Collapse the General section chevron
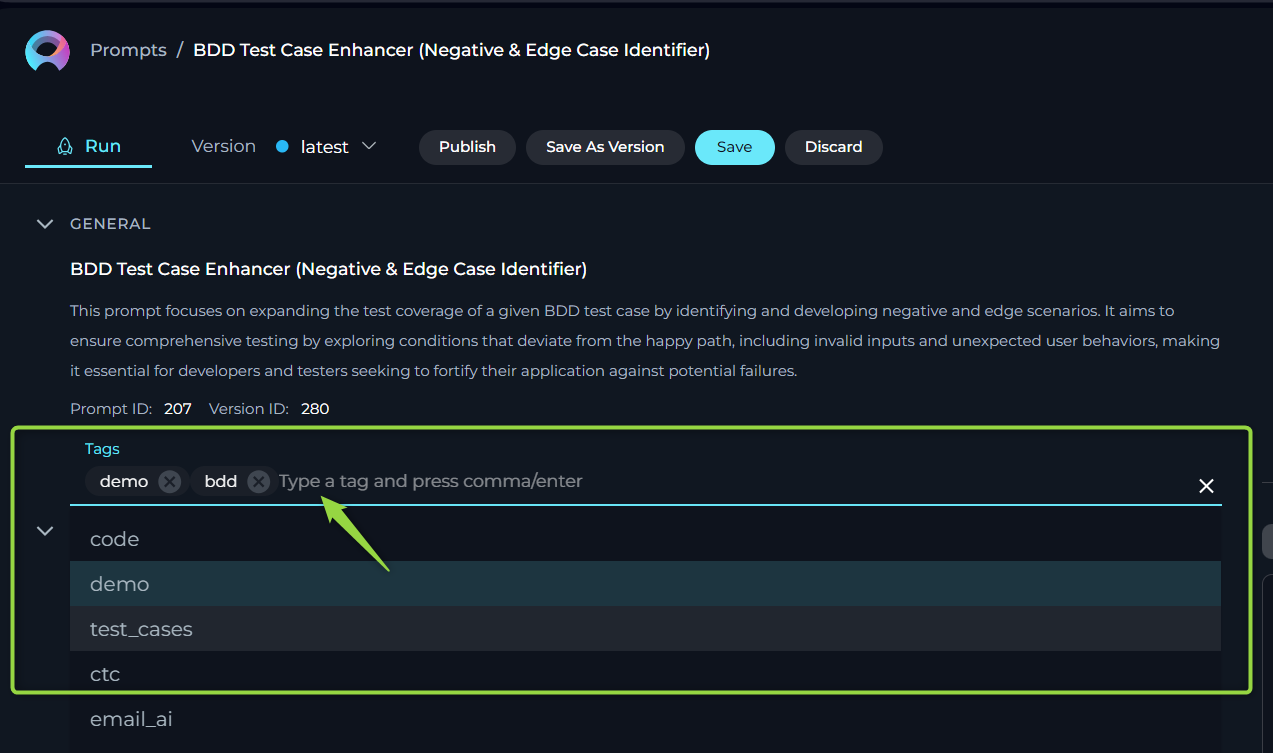Image resolution: width=1273 pixels, height=753 pixels. (x=45, y=224)
